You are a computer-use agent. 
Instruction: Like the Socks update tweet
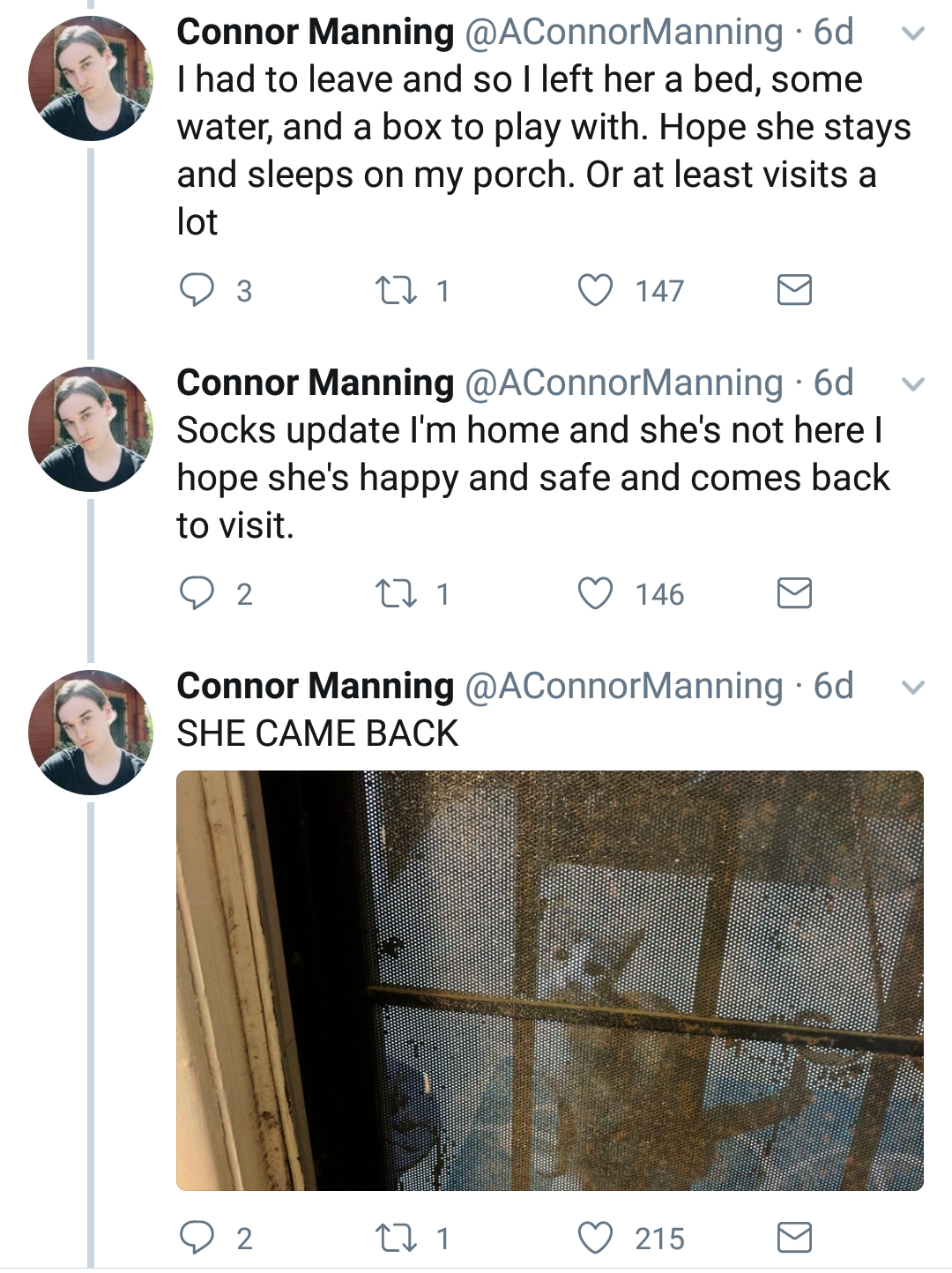(596, 593)
